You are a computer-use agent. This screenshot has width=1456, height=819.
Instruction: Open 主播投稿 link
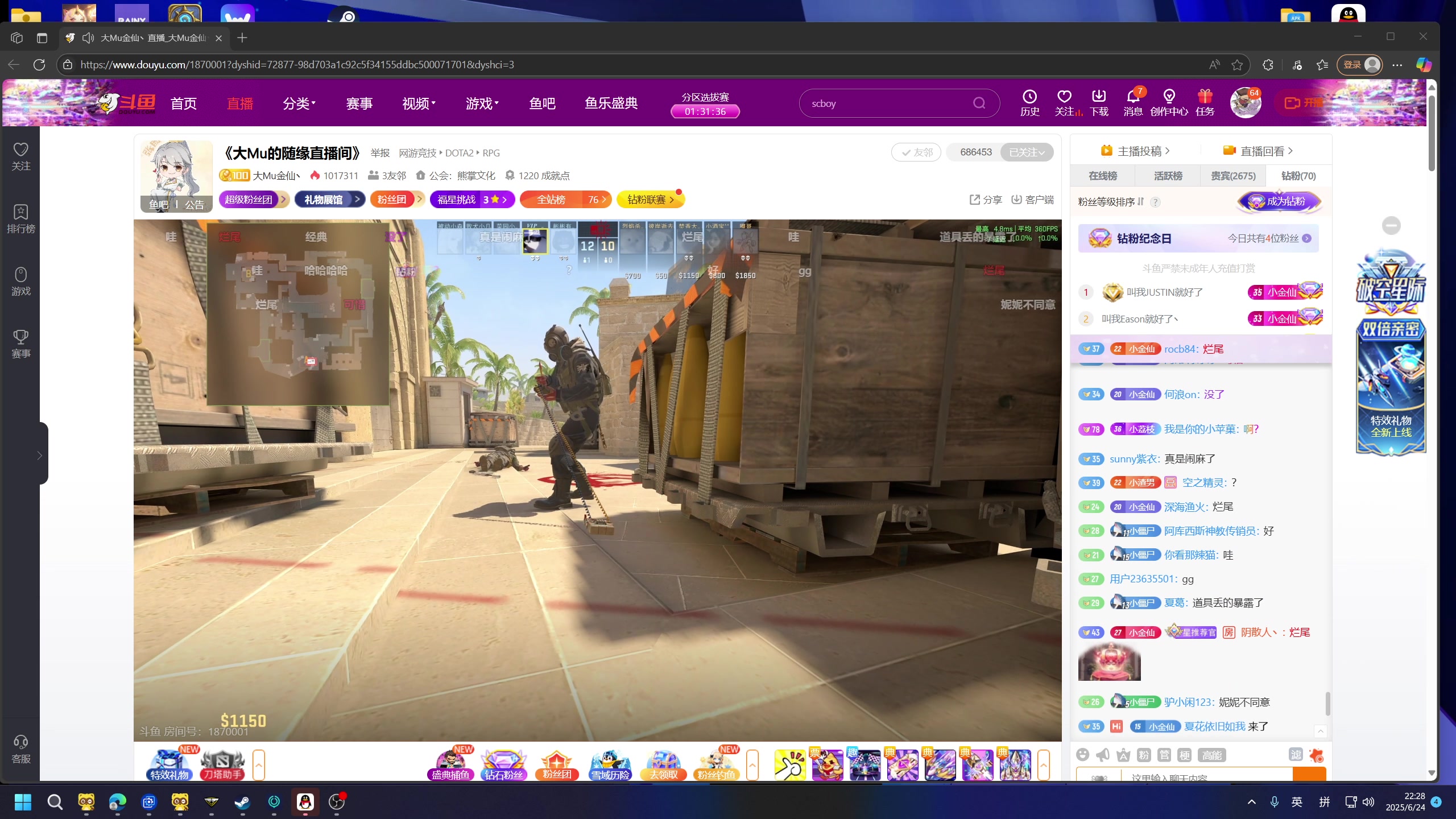[x=1135, y=151]
